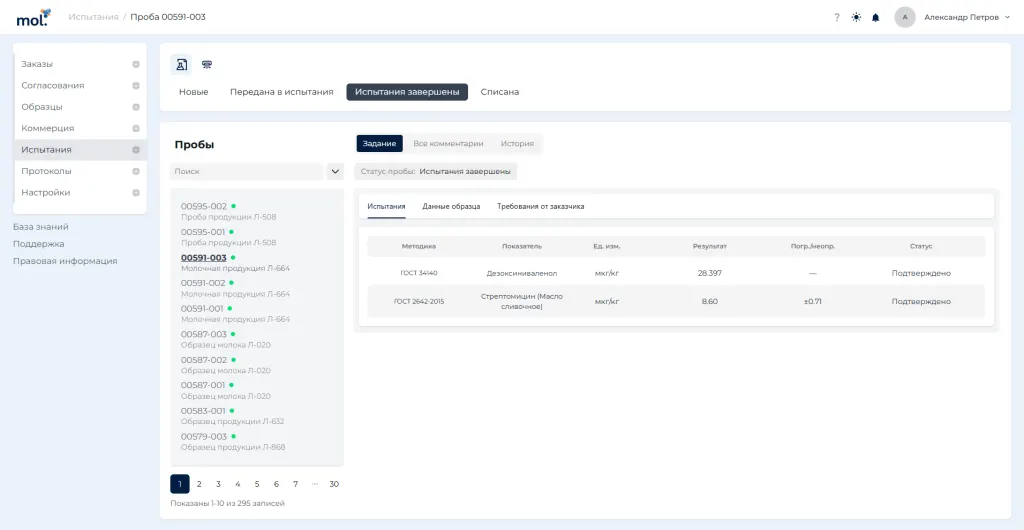Toggle the light theme sun icon

coord(856,18)
